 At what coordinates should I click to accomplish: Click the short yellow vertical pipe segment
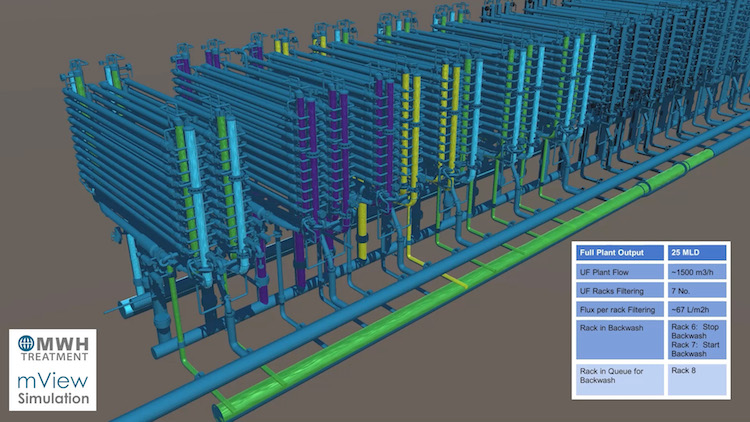point(361,223)
